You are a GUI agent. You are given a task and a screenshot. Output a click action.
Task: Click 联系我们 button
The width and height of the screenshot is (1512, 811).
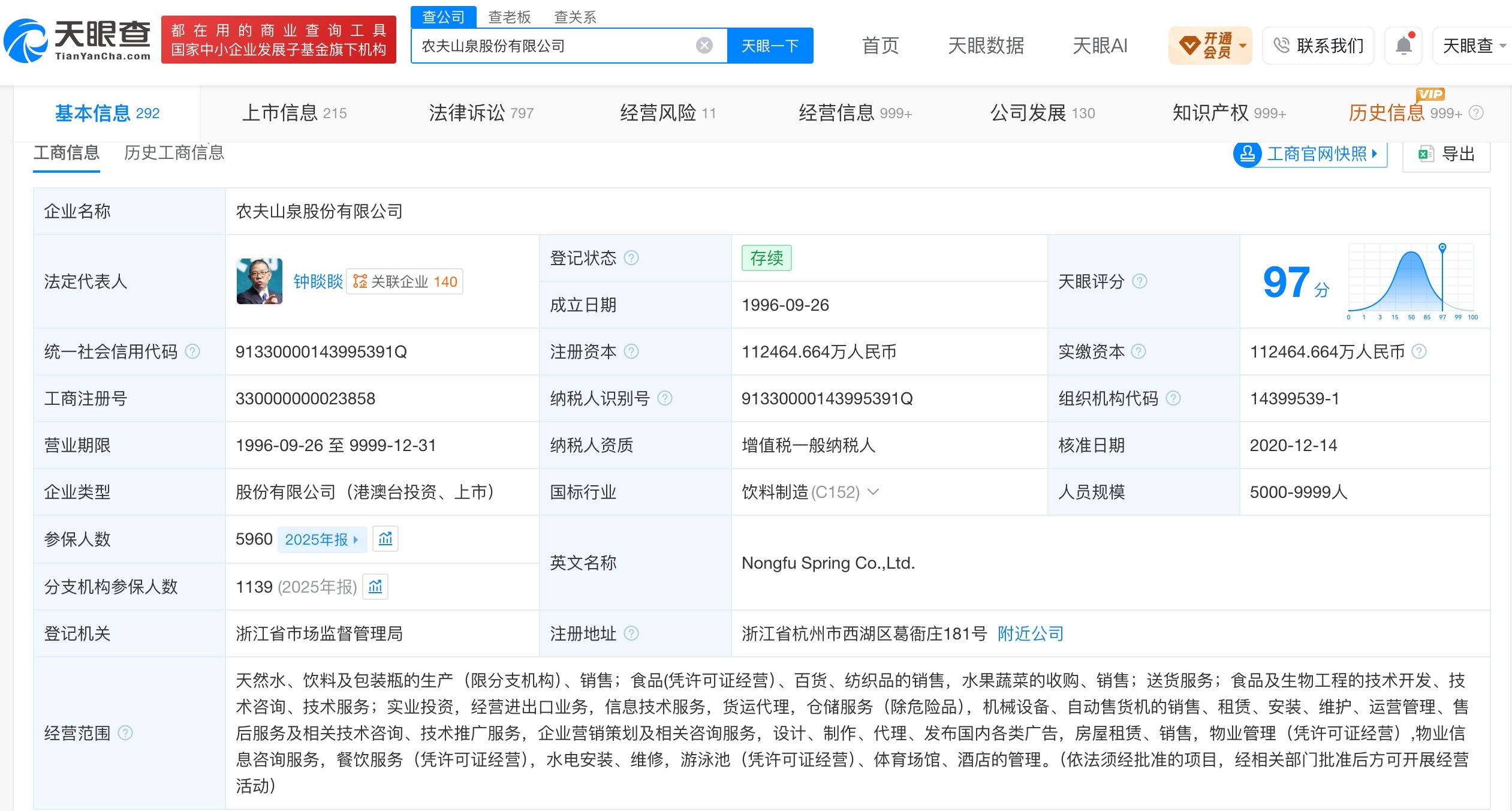tap(1318, 46)
